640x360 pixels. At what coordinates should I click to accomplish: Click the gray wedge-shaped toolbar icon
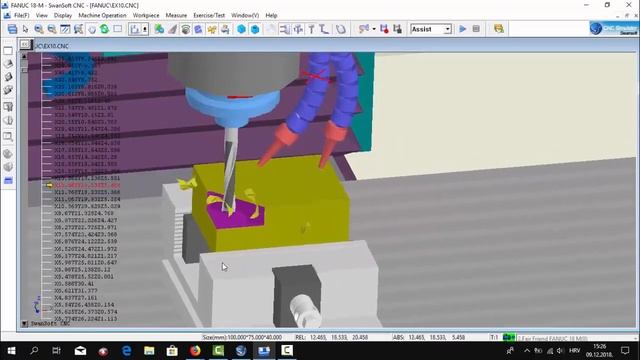[173, 29]
